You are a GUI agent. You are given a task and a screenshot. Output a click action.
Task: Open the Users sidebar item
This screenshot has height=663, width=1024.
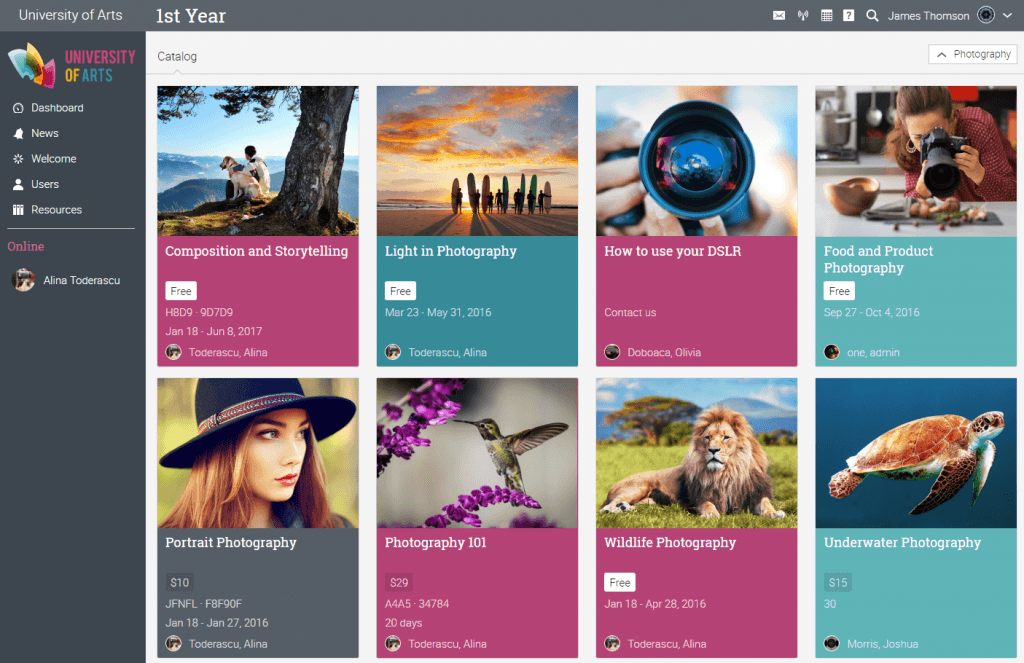44,184
